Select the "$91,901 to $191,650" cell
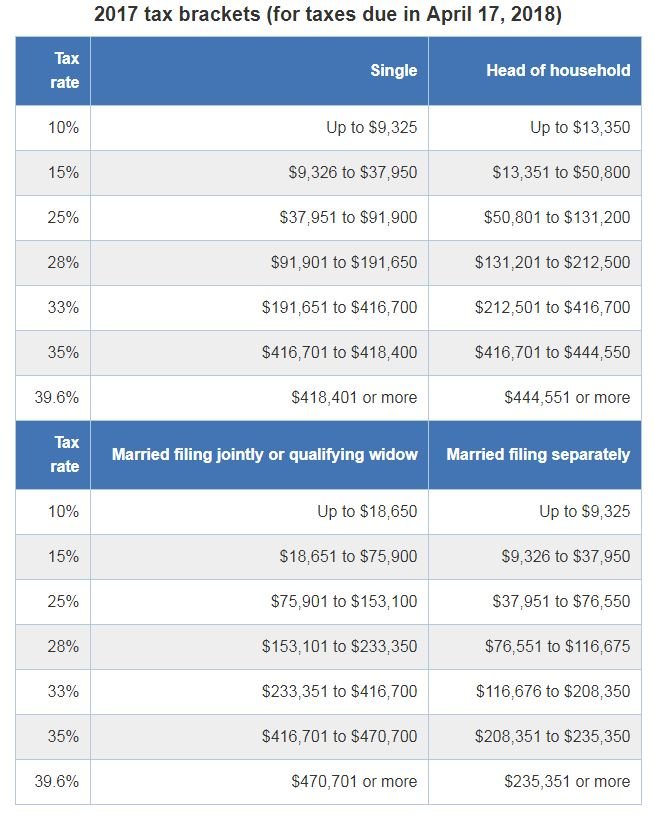 click(x=344, y=262)
